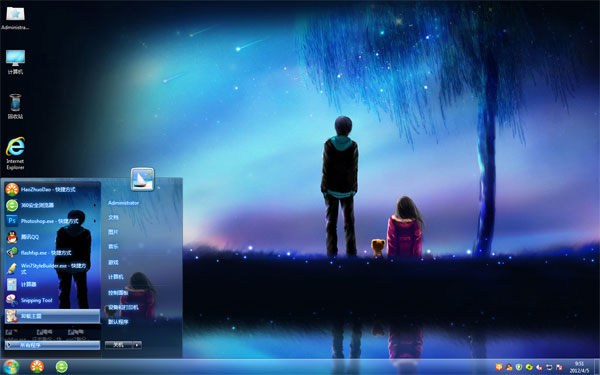Open the clock showing 9:51
Viewport: 600px width, 375px height.
(x=579, y=367)
